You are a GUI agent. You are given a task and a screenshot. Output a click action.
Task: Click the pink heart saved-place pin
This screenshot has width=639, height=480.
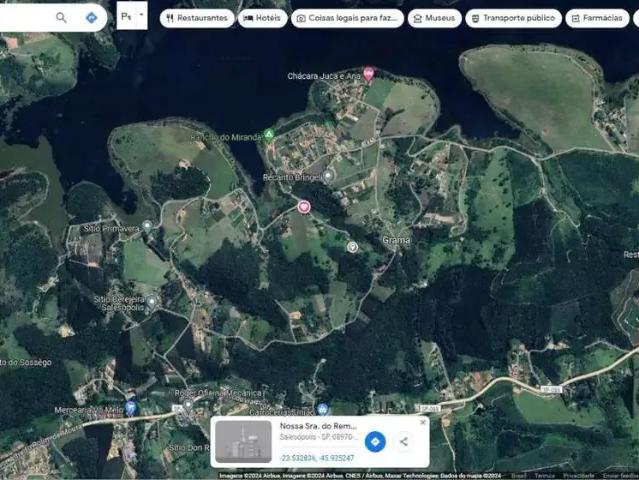tap(304, 206)
